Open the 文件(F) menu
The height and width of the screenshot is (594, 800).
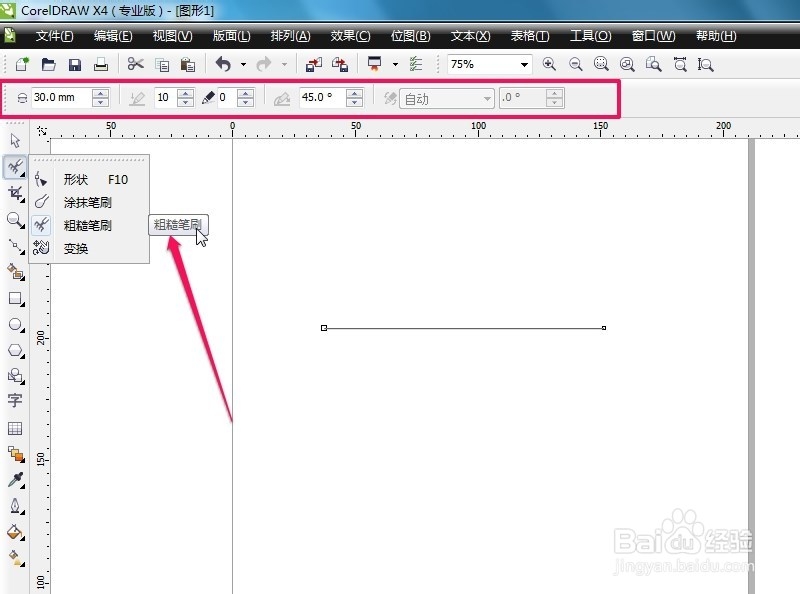(x=55, y=36)
